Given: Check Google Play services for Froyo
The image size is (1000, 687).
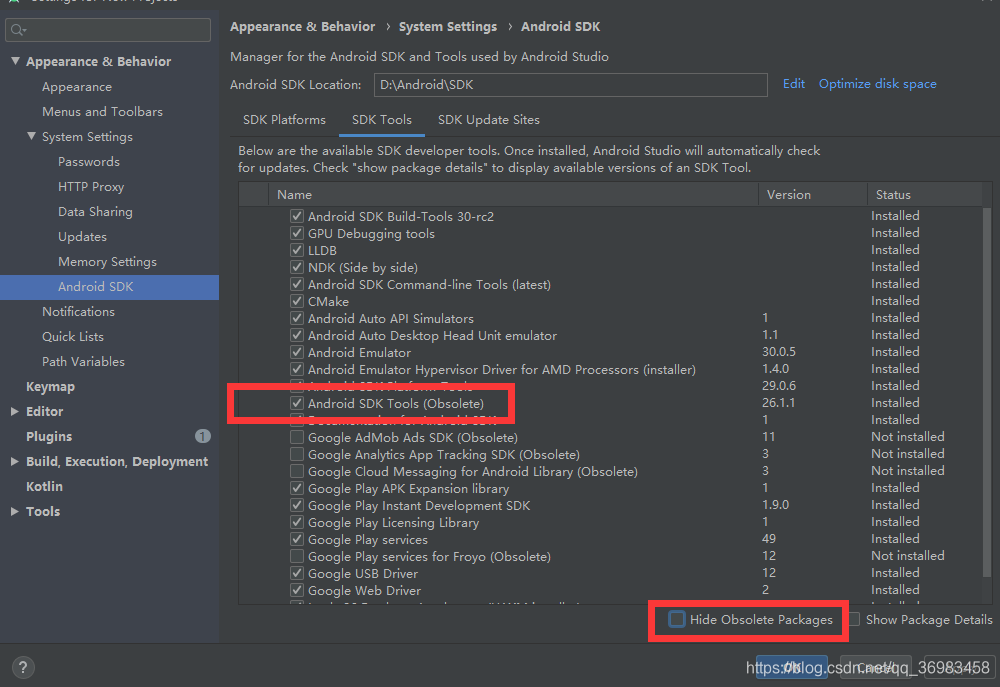Looking at the screenshot, I should coord(297,556).
